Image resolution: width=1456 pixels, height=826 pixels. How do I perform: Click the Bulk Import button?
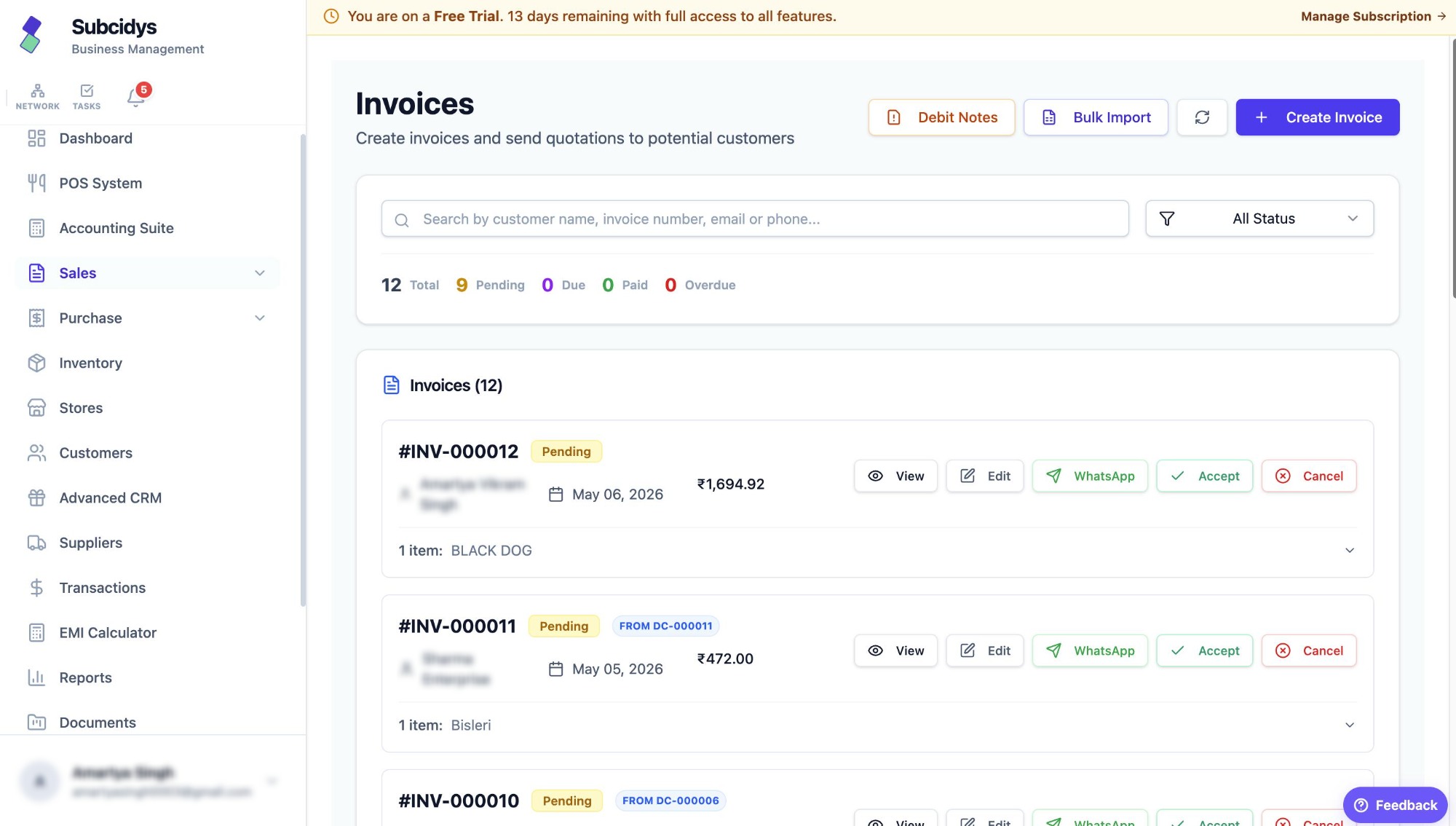pyautogui.click(x=1096, y=117)
